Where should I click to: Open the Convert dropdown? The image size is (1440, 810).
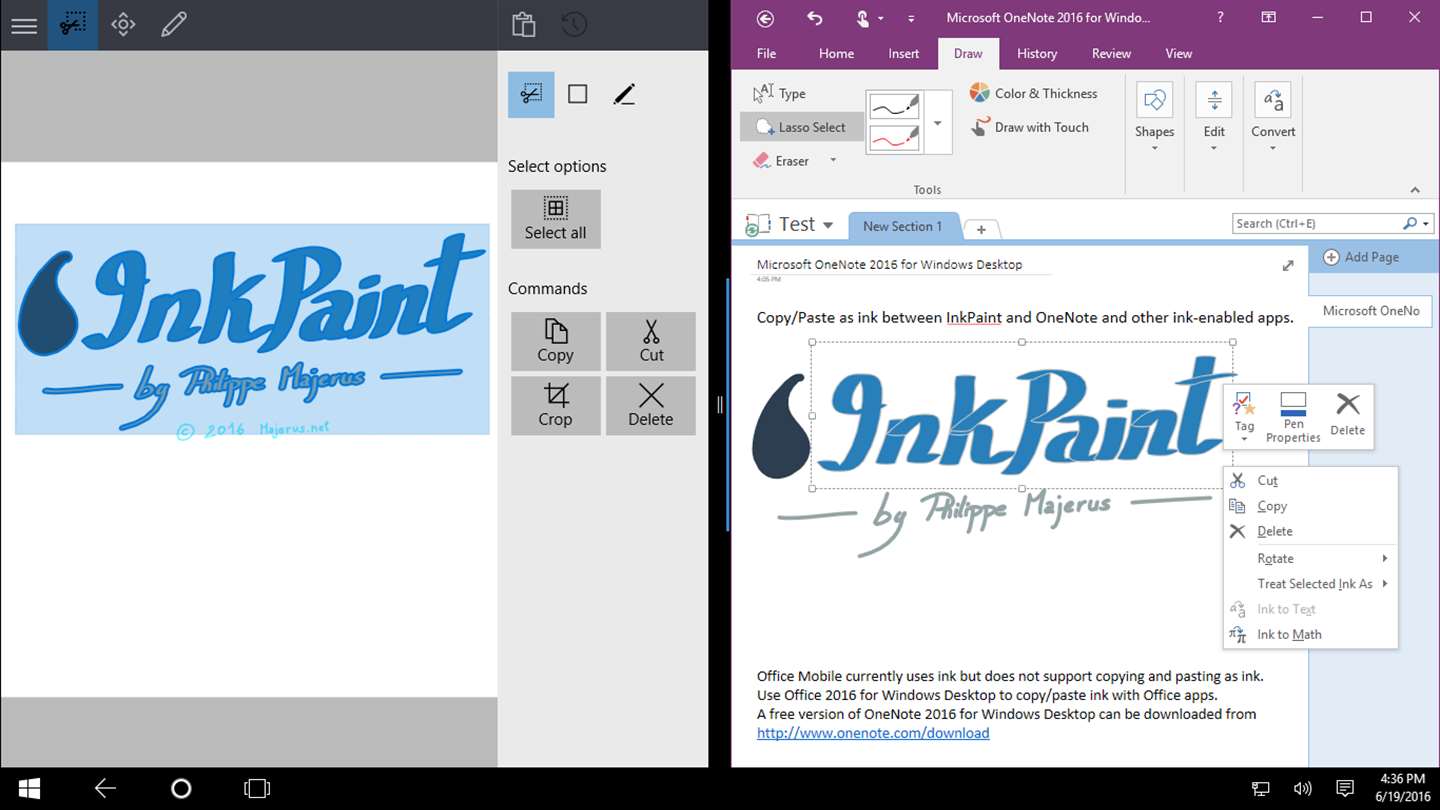tap(1273, 117)
